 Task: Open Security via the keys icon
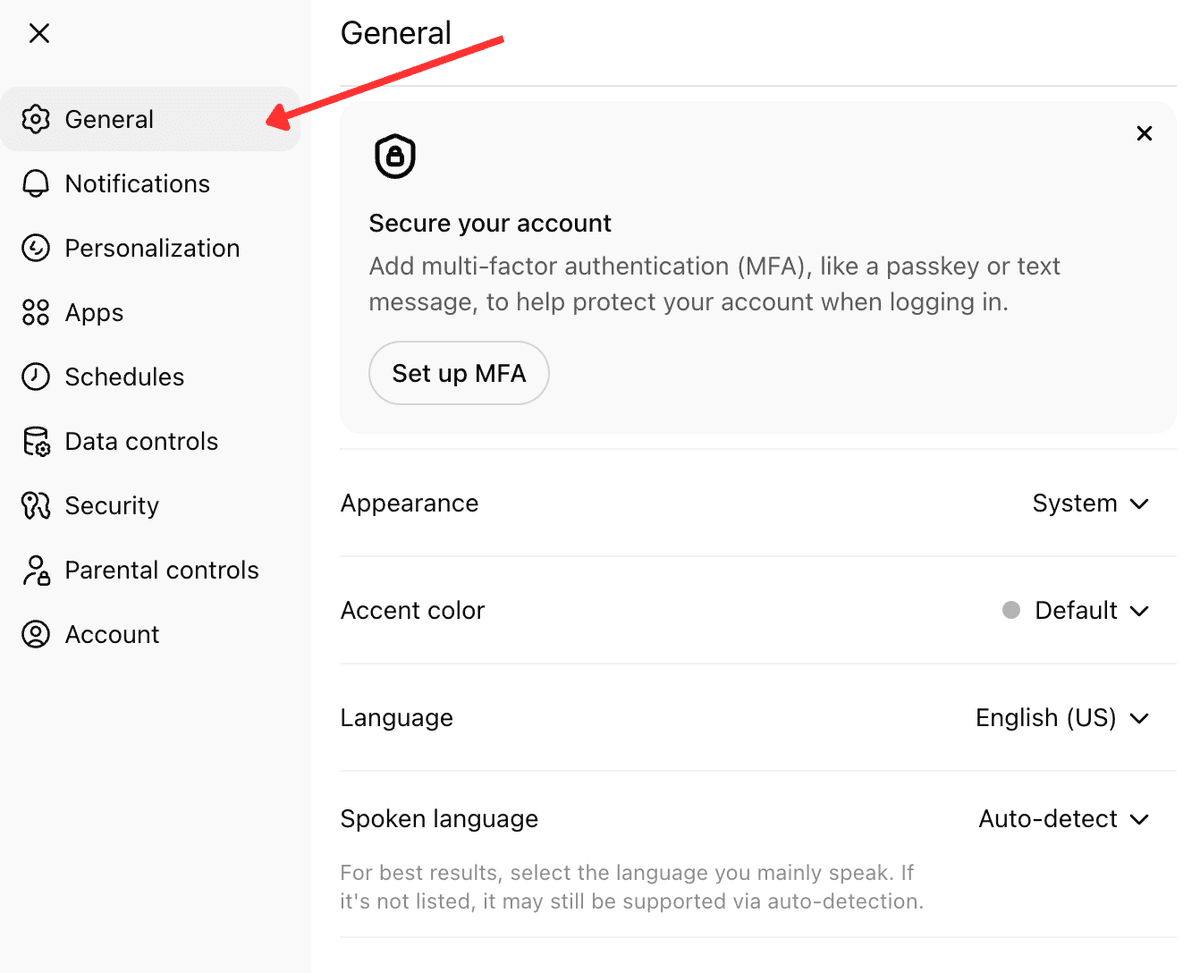36,505
